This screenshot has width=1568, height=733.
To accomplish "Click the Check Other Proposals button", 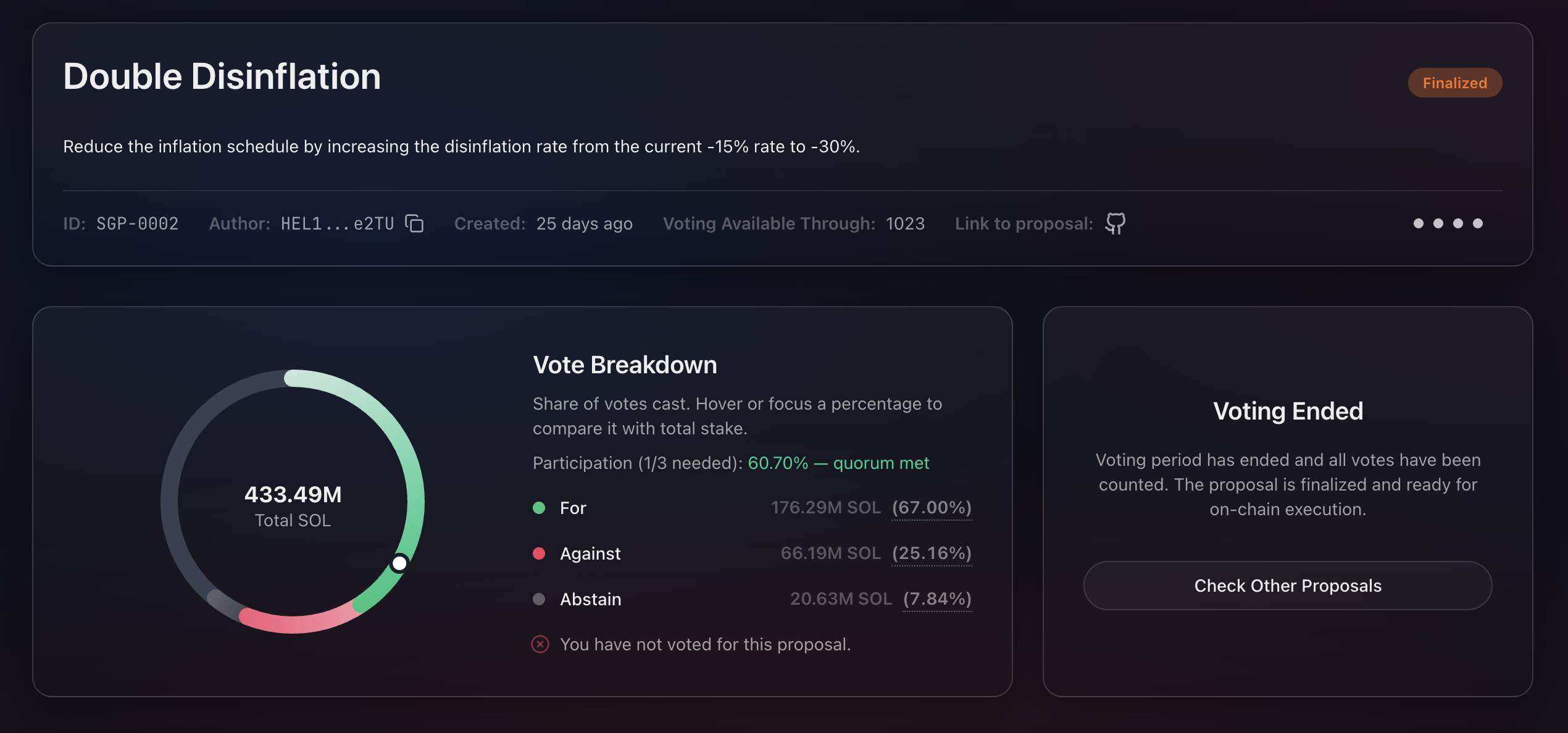I will click(1288, 586).
